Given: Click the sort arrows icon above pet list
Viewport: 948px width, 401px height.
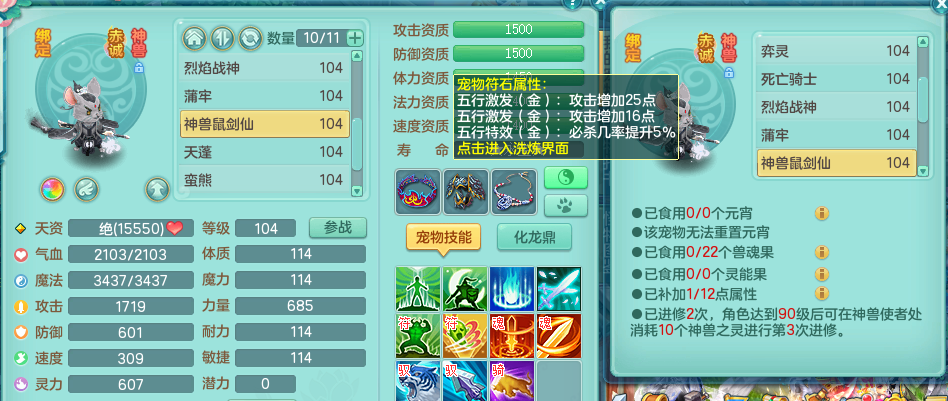Looking at the screenshot, I should click(x=222, y=38).
